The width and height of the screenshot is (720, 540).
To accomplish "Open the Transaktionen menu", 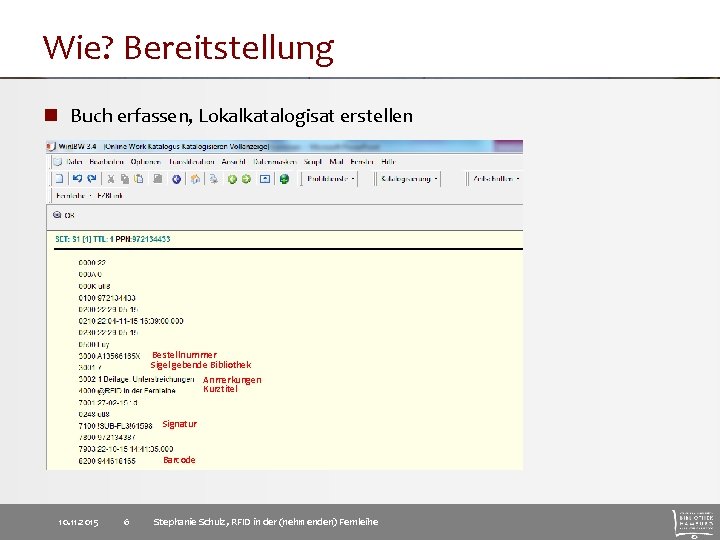I will (x=191, y=162).
